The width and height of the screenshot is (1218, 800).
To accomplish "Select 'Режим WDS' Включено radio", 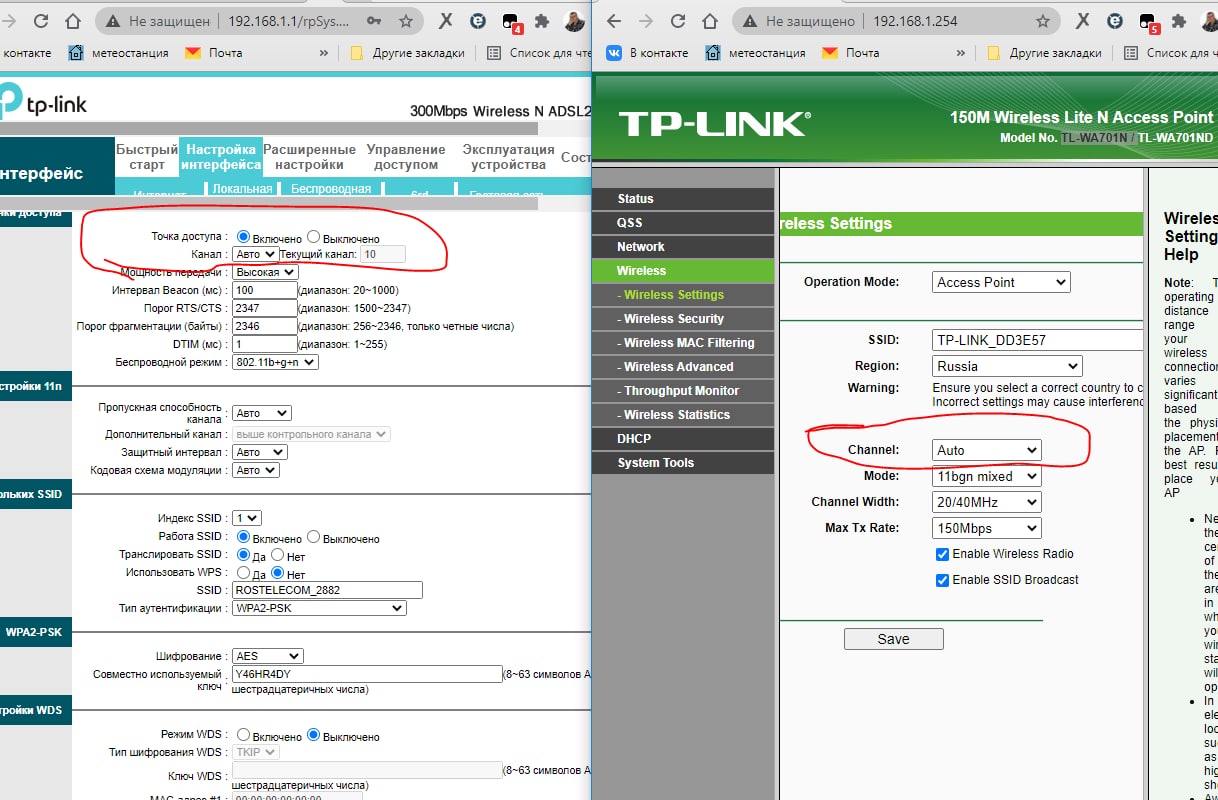I will 243,735.
